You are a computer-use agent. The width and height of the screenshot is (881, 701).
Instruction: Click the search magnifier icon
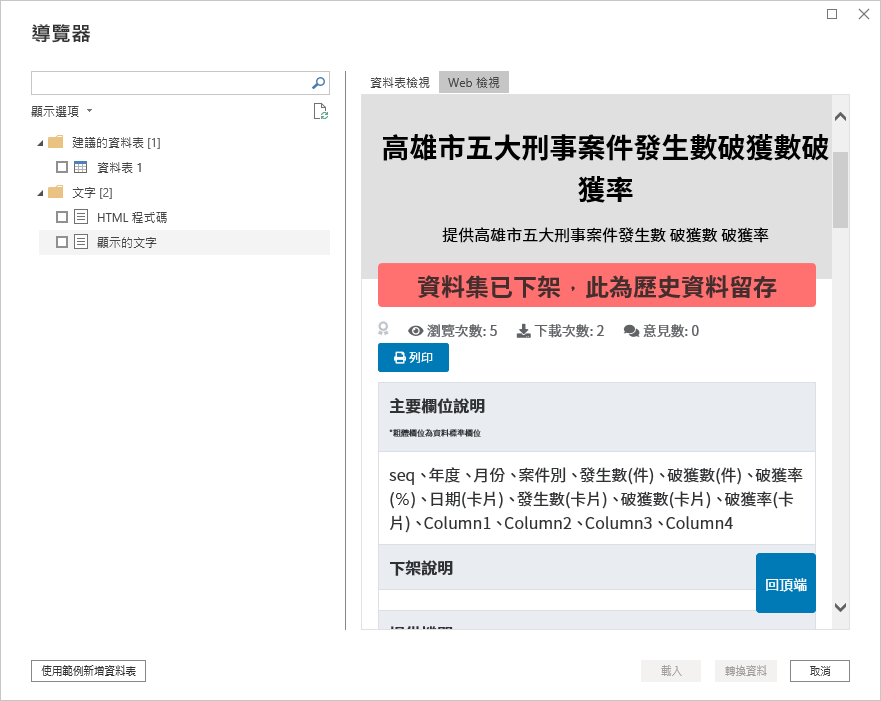tap(318, 83)
